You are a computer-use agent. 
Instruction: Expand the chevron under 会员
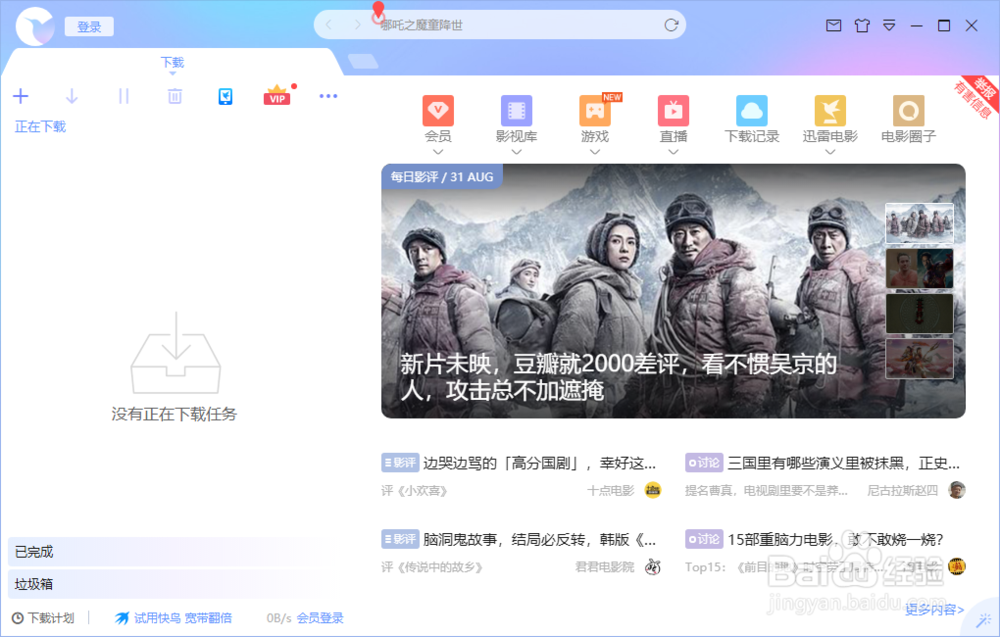(x=438, y=152)
